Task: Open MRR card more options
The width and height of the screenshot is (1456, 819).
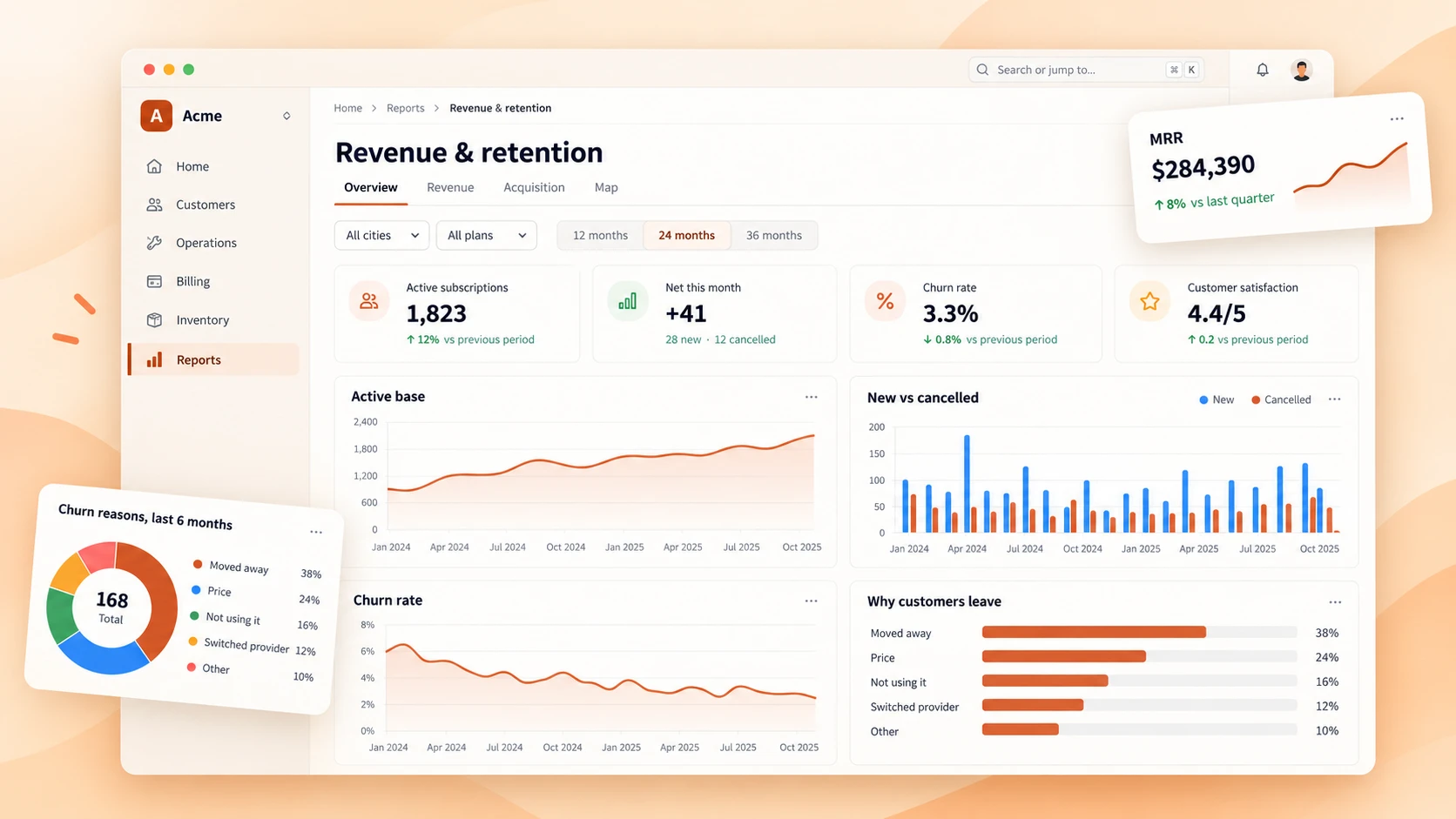Action: [1397, 119]
